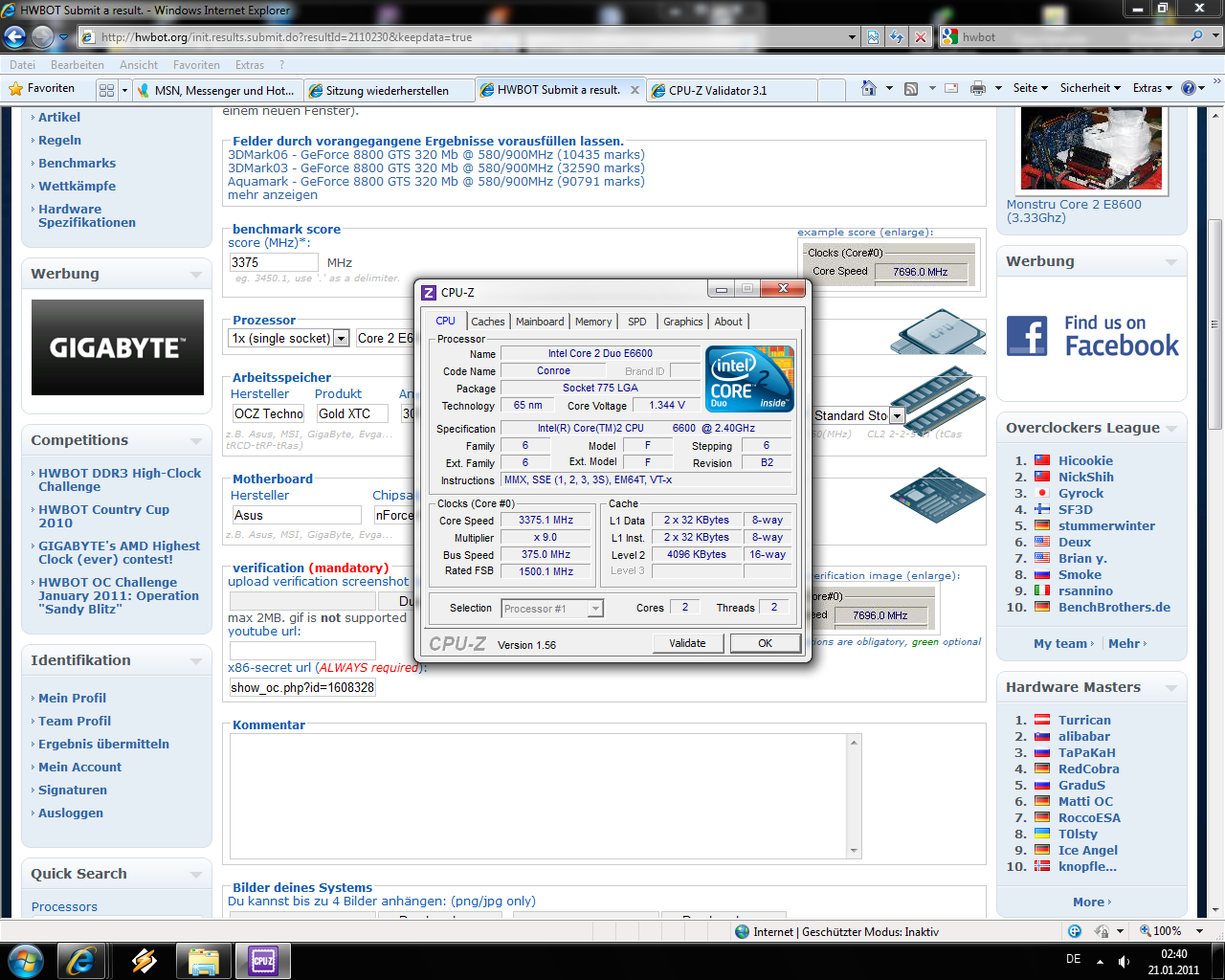The height and width of the screenshot is (980, 1225).
Task: Switch to the SPD tab in CPU-Z
Action: [x=637, y=322]
